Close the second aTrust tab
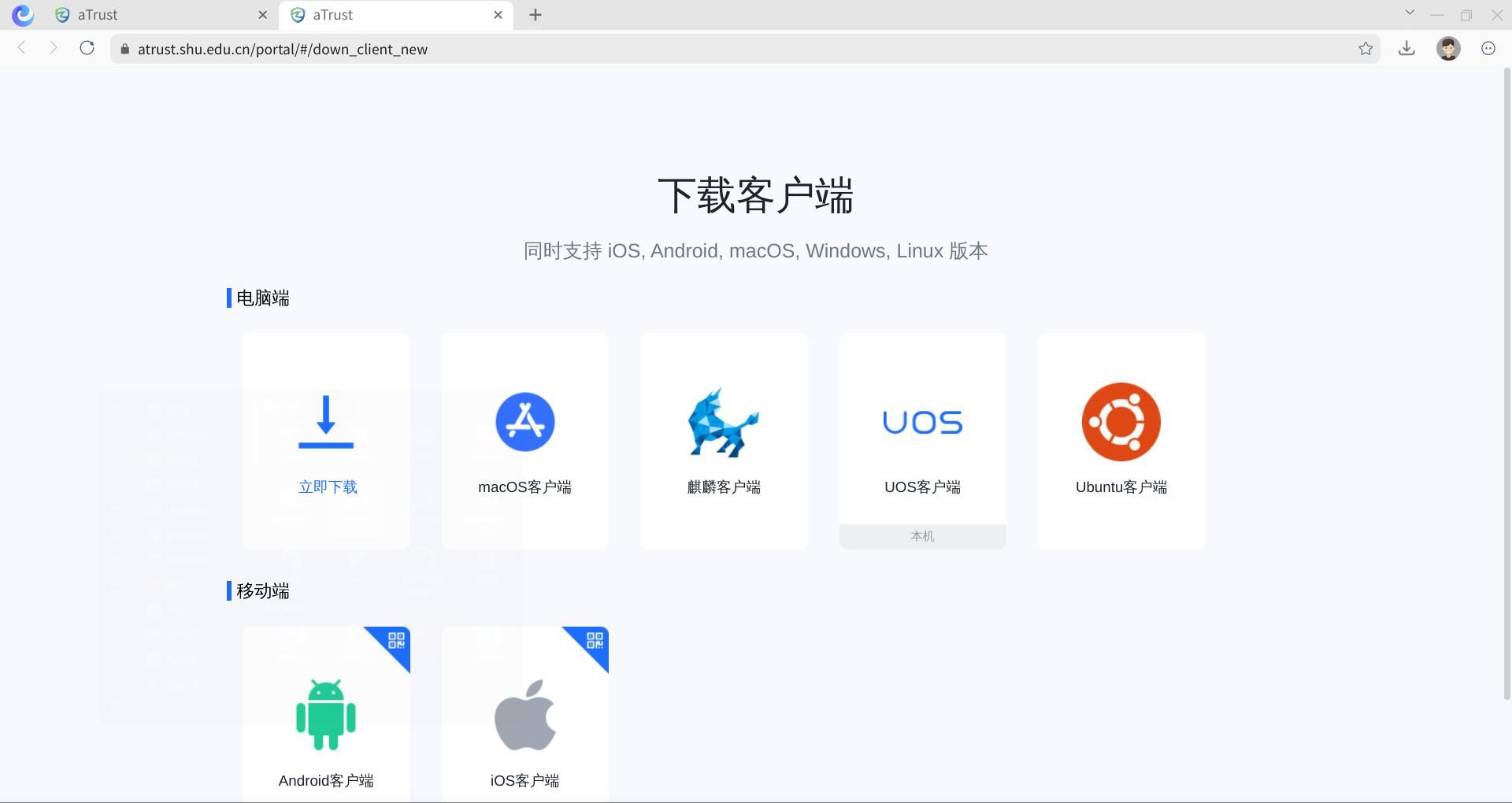The image size is (1512, 803). pyautogui.click(x=498, y=15)
